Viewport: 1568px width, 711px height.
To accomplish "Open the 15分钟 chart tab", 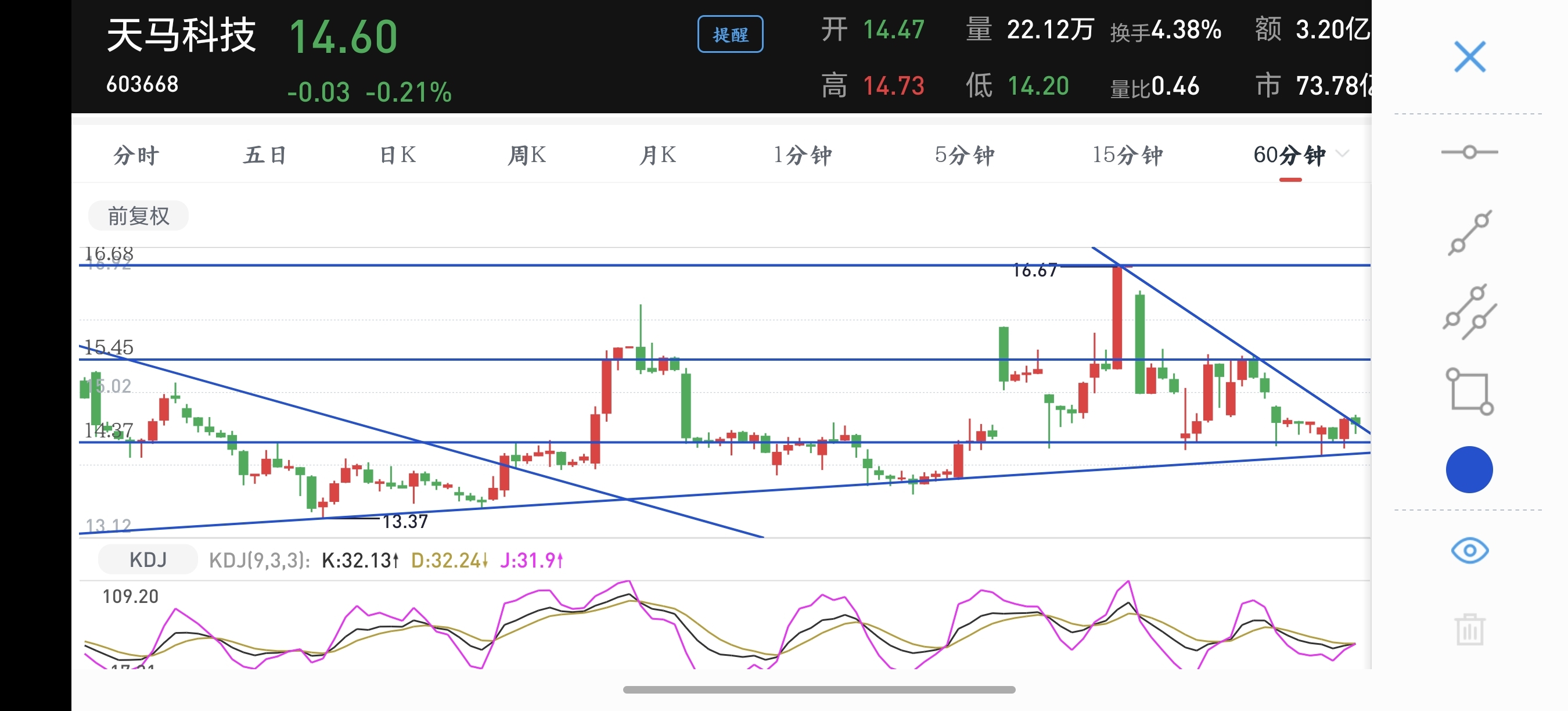I will tap(1127, 155).
